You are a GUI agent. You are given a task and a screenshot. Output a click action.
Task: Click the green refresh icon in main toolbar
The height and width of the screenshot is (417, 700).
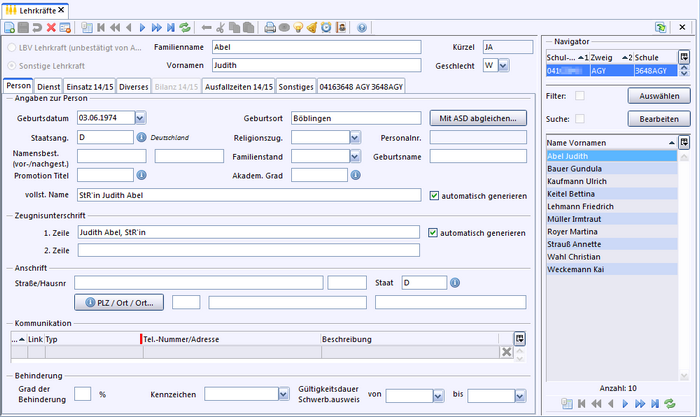pos(184,28)
